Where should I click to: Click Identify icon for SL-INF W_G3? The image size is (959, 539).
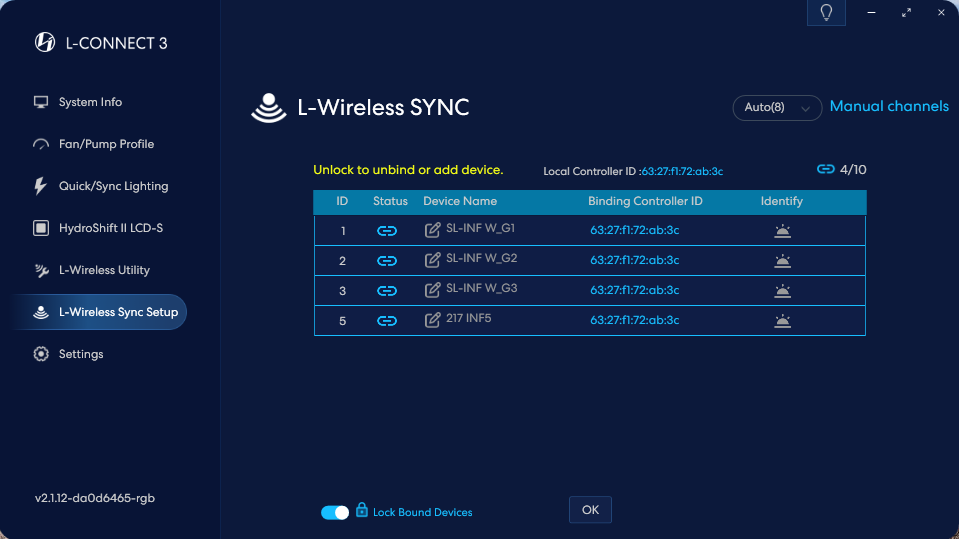point(782,291)
